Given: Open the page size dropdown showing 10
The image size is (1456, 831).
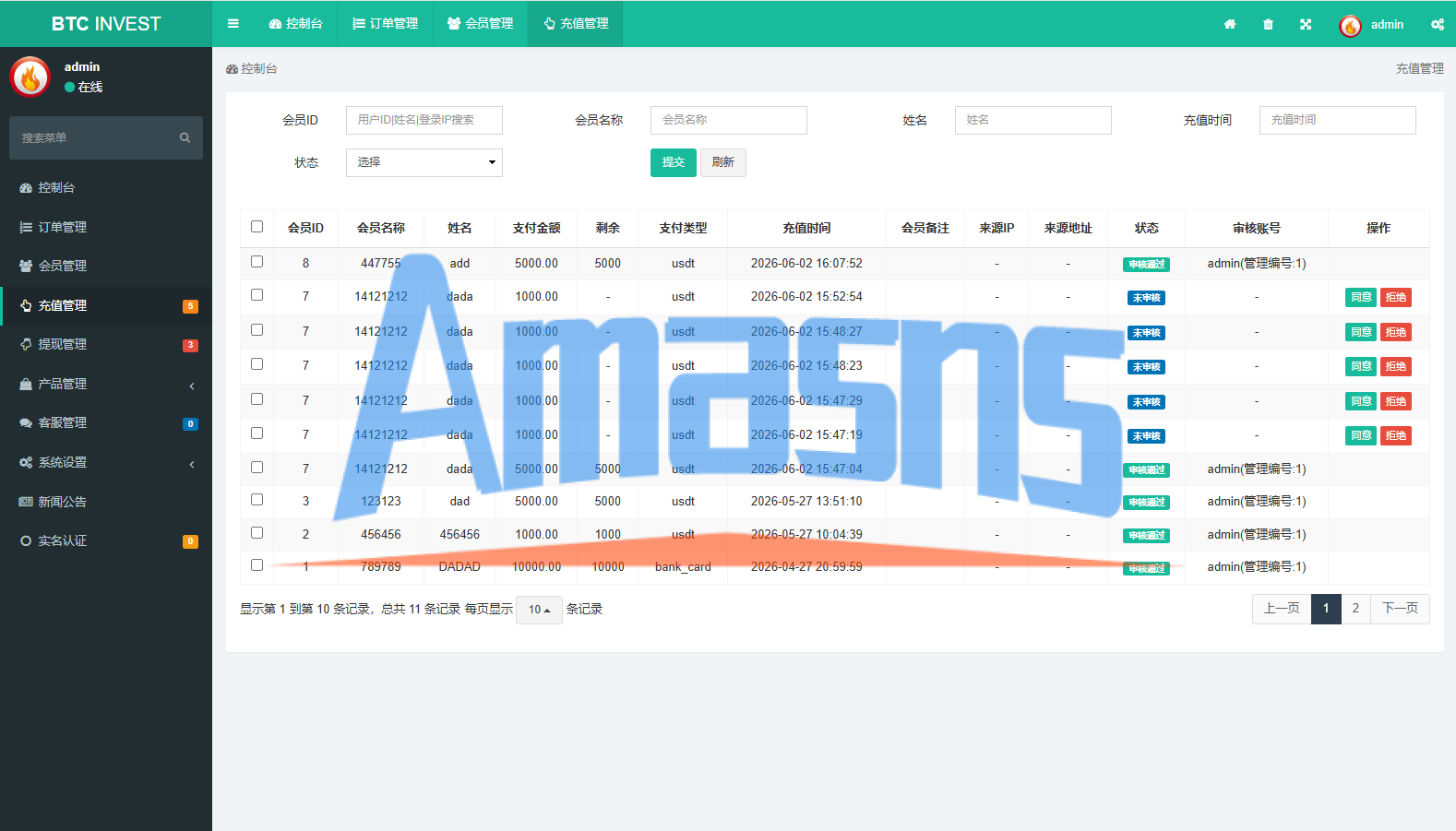Looking at the screenshot, I should [539, 610].
